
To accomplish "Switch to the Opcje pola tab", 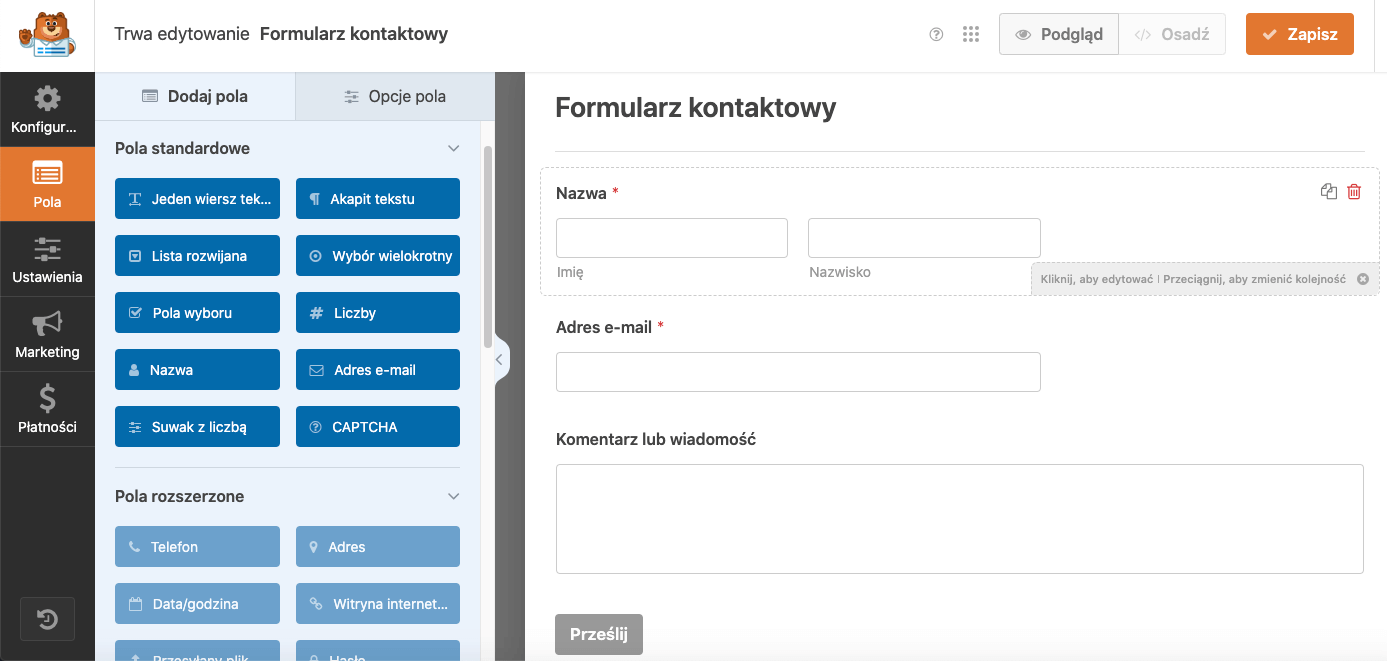I will 394,96.
